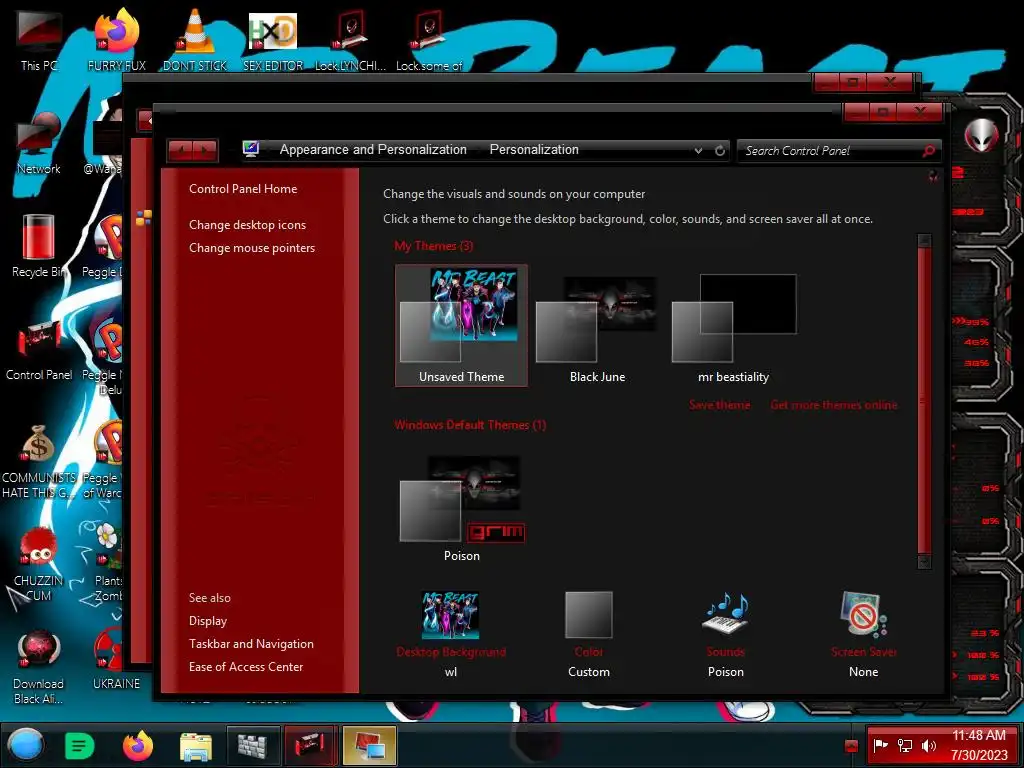Click the search magnifier in Control Panel
Screen dimensions: 1024x768
coord(928,151)
